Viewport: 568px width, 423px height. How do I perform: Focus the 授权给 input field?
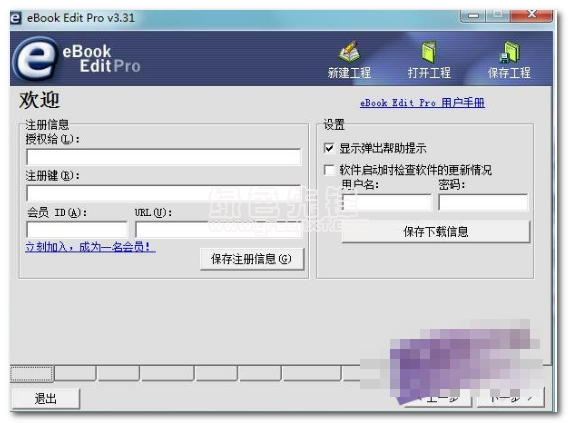(x=163, y=157)
